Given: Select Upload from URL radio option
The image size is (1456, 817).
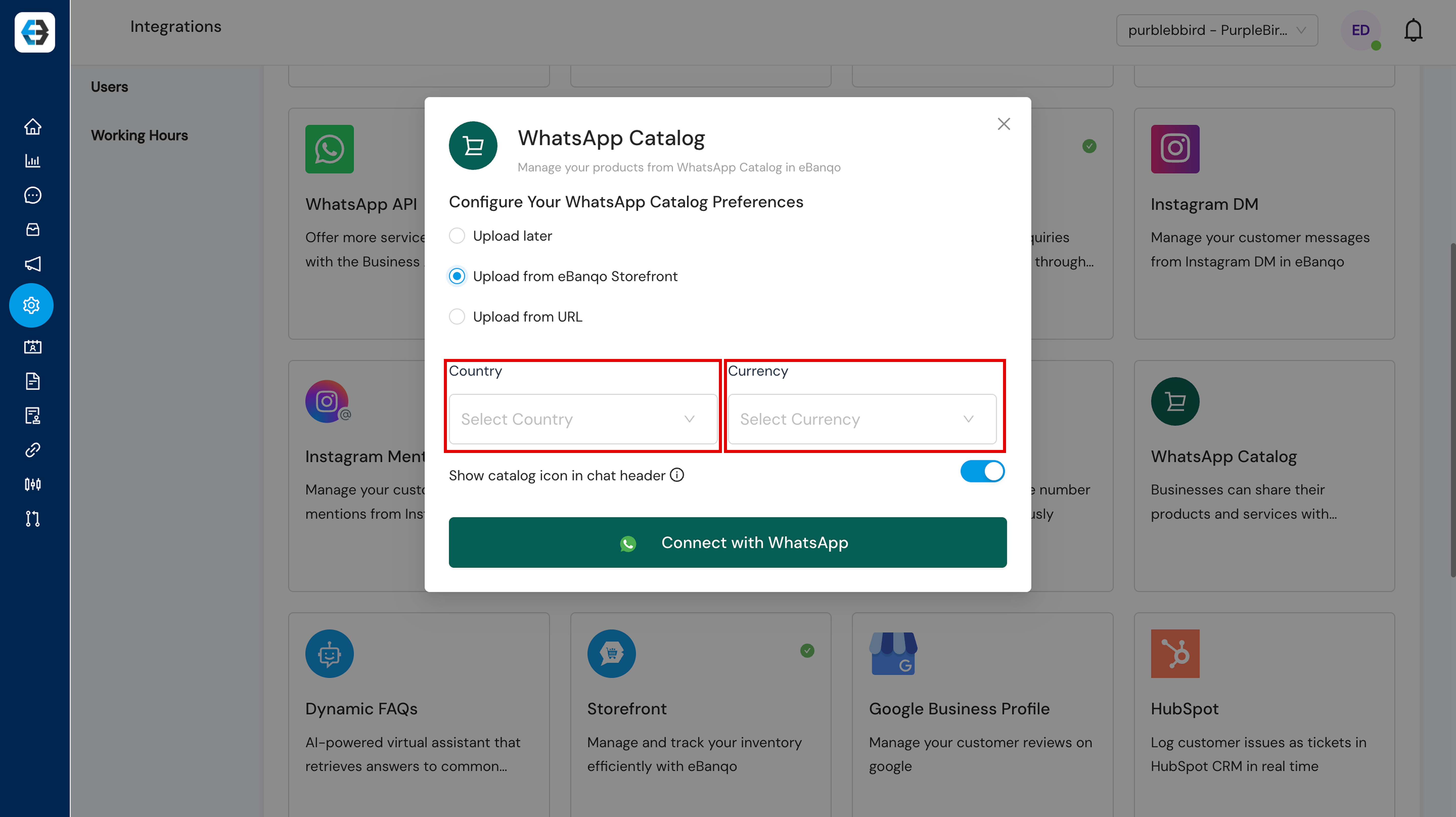Looking at the screenshot, I should (x=457, y=317).
